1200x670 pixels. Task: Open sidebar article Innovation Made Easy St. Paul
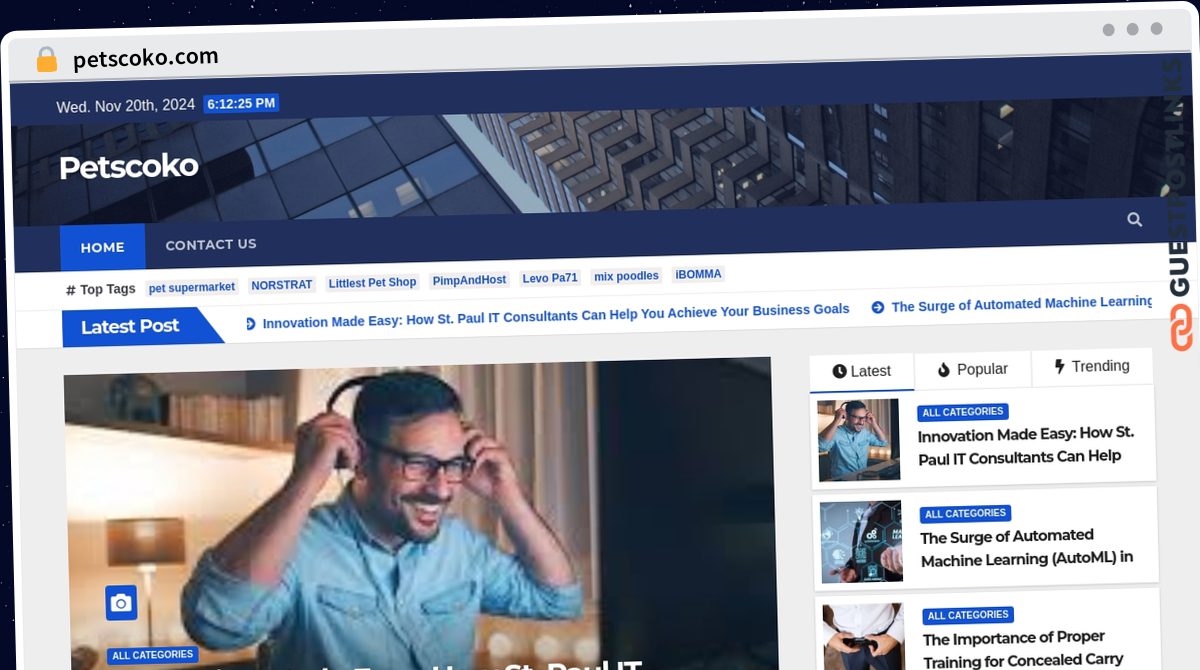tap(1025, 445)
